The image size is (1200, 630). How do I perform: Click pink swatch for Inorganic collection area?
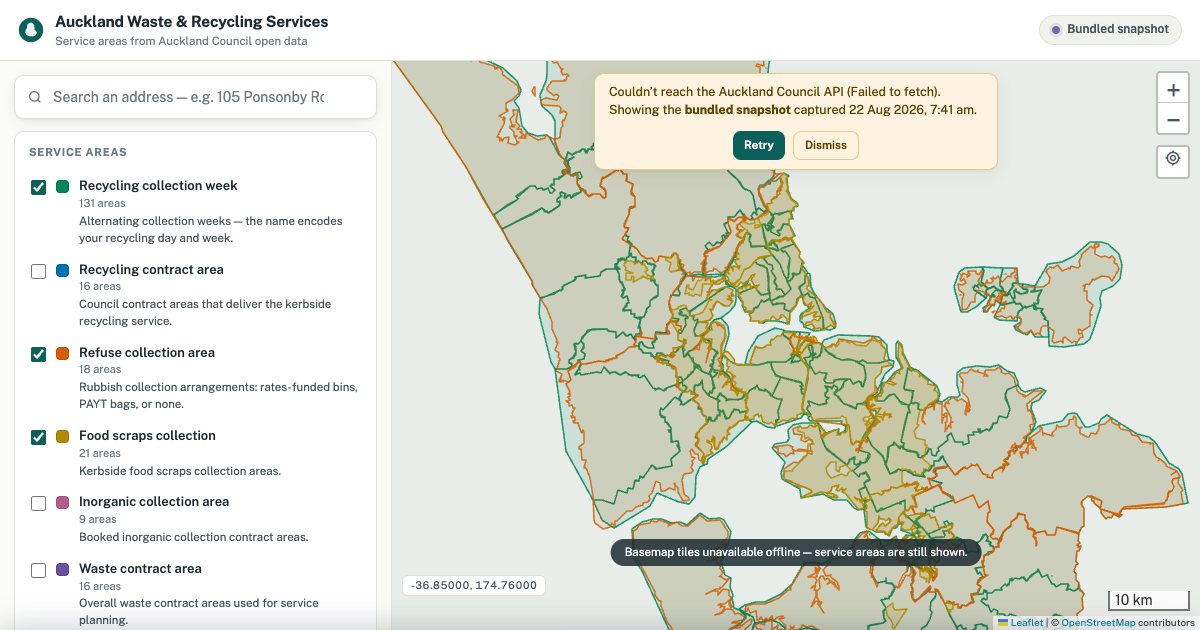[x=62, y=503]
